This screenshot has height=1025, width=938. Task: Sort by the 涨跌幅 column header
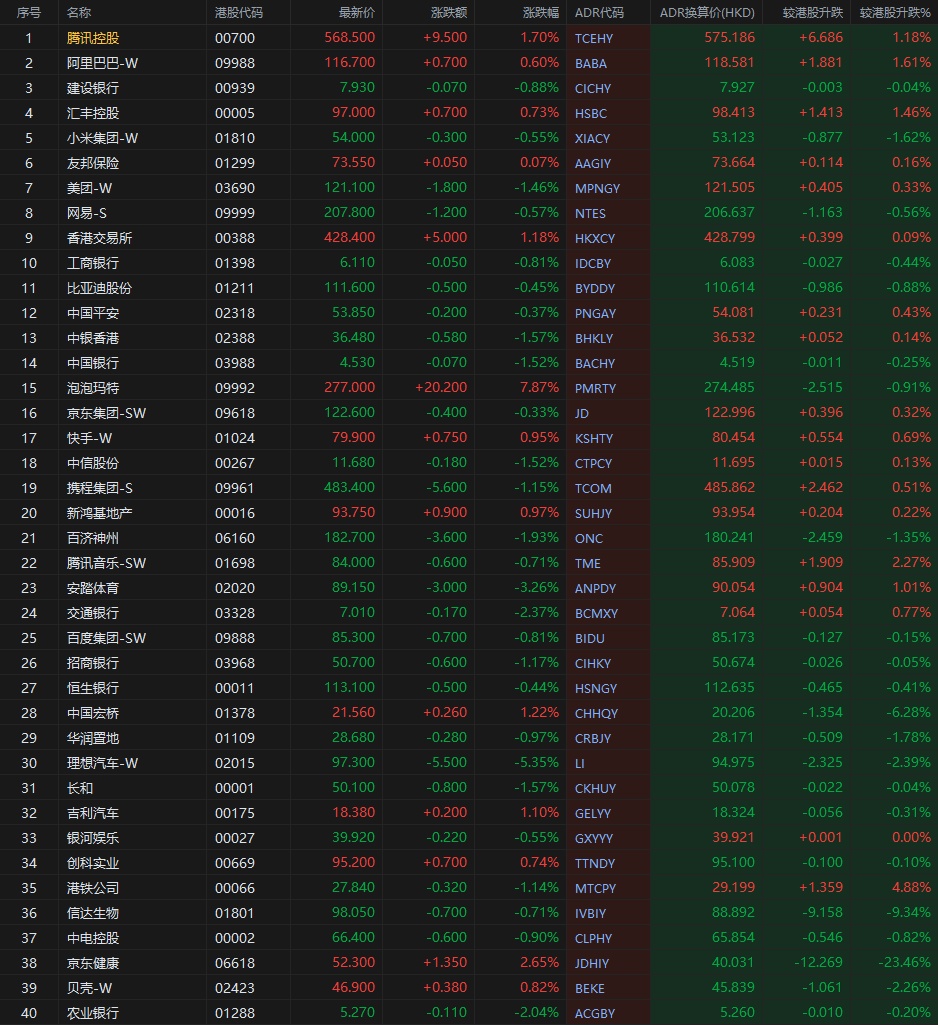[x=541, y=12]
